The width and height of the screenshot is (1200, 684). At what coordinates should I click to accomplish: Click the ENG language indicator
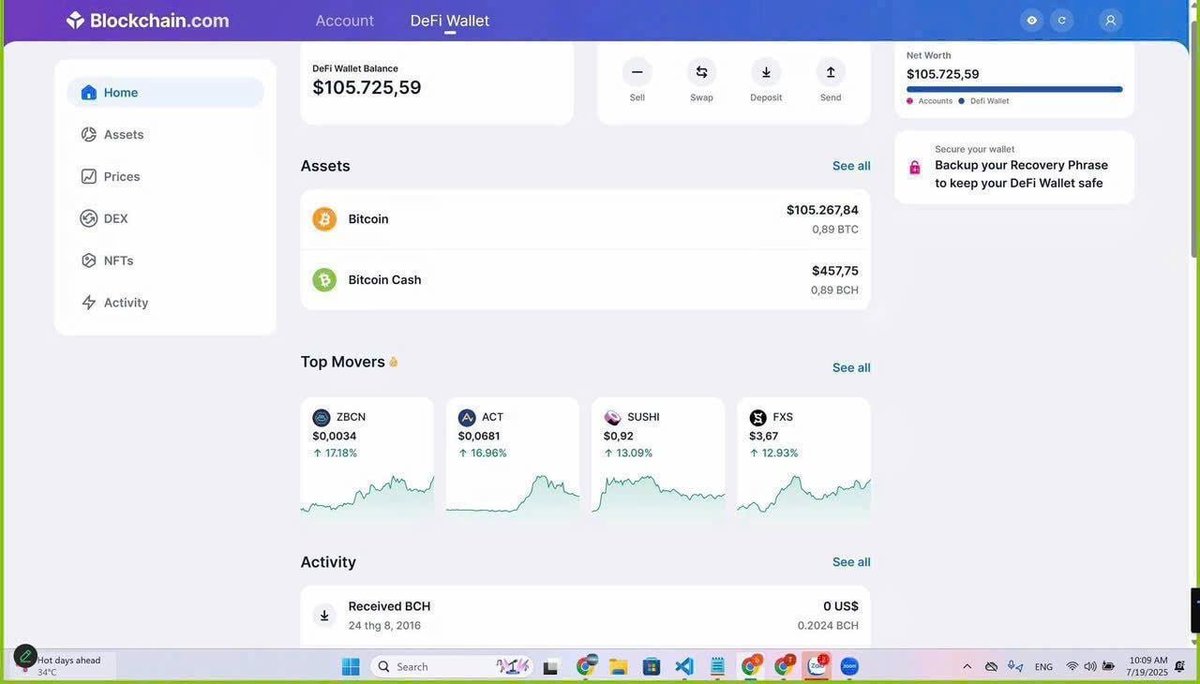[1043, 667]
